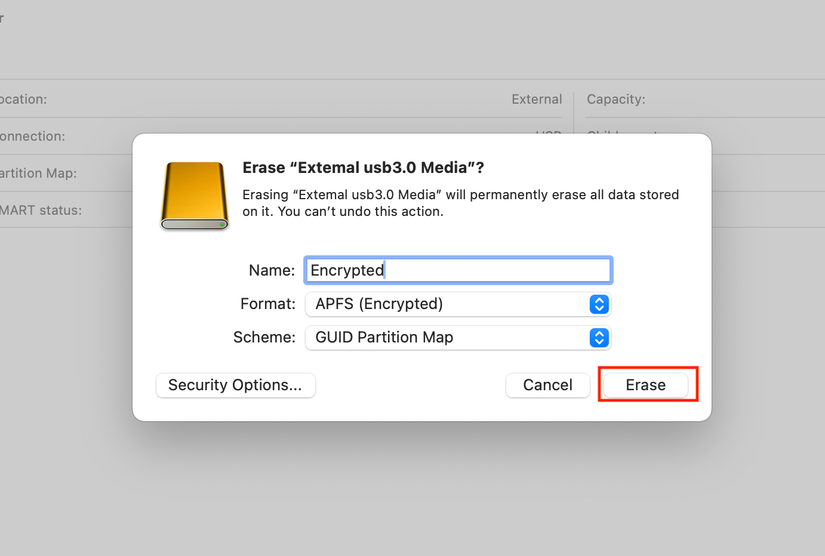Click the Connection row label behind dialog
Screen dimensions: 825x556
click(32, 136)
